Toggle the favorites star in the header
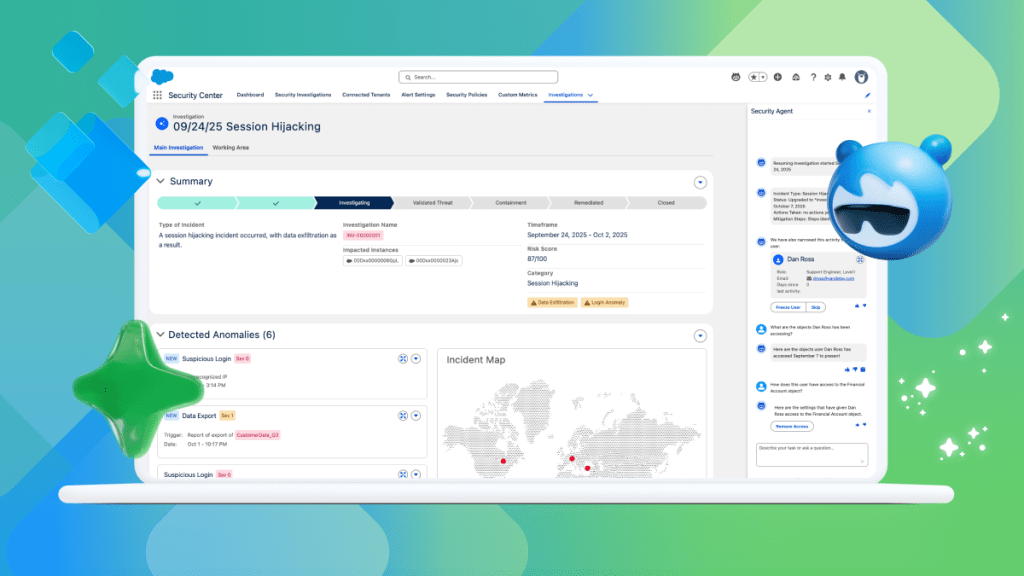The width and height of the screenshot is (1024, 576). click(753, 76)
